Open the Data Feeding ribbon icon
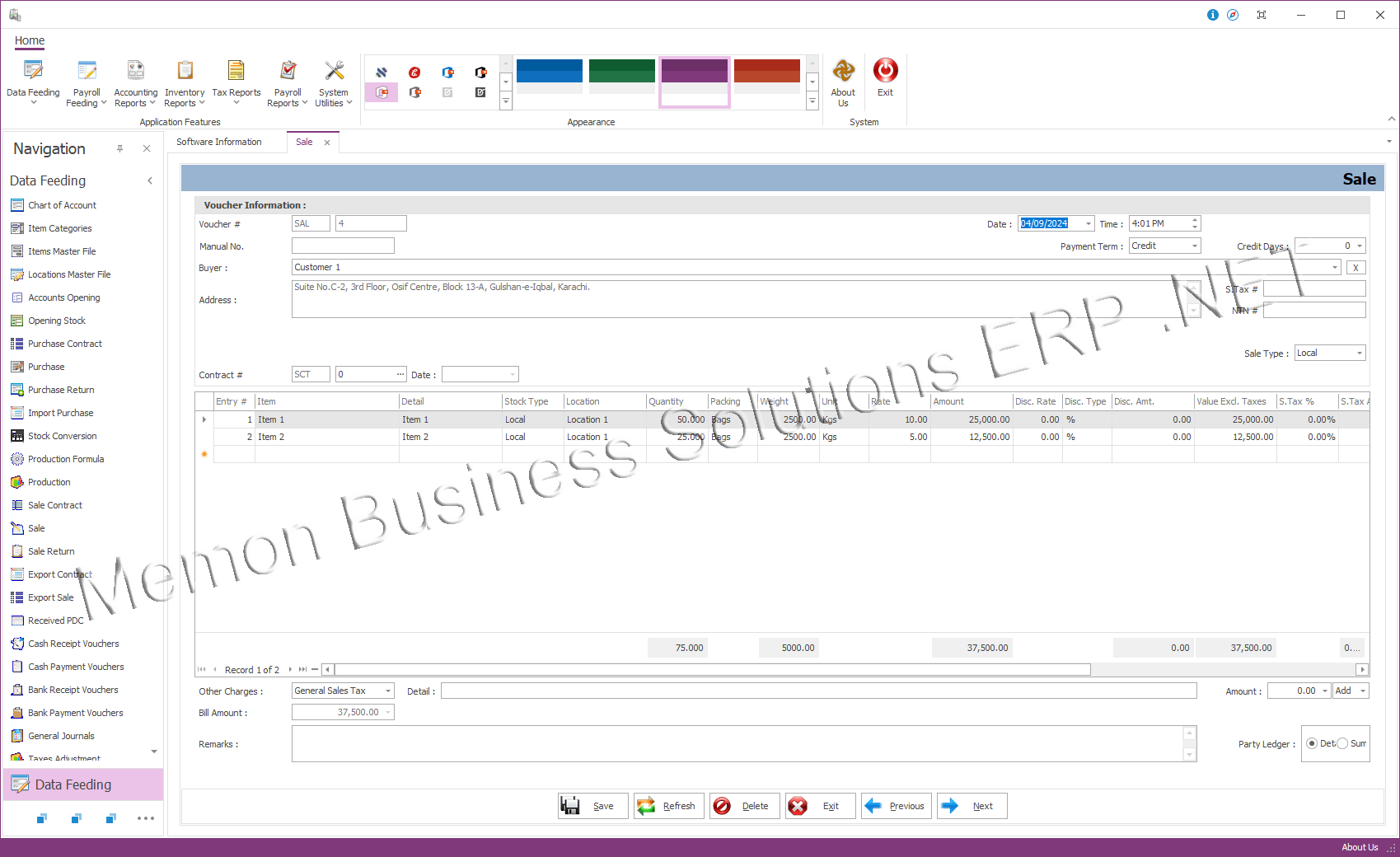The width and height of the screenshot is (1400, 857). click(33, 82)
